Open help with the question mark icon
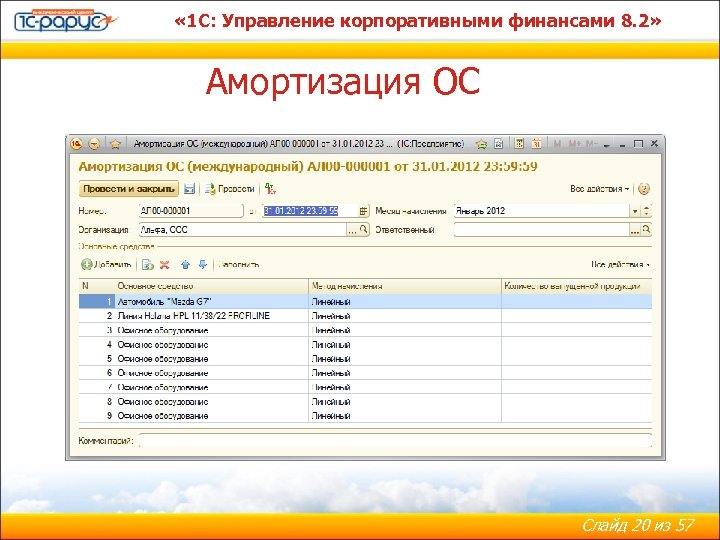Viewport: 720px width, 540px height. point(644,189)
